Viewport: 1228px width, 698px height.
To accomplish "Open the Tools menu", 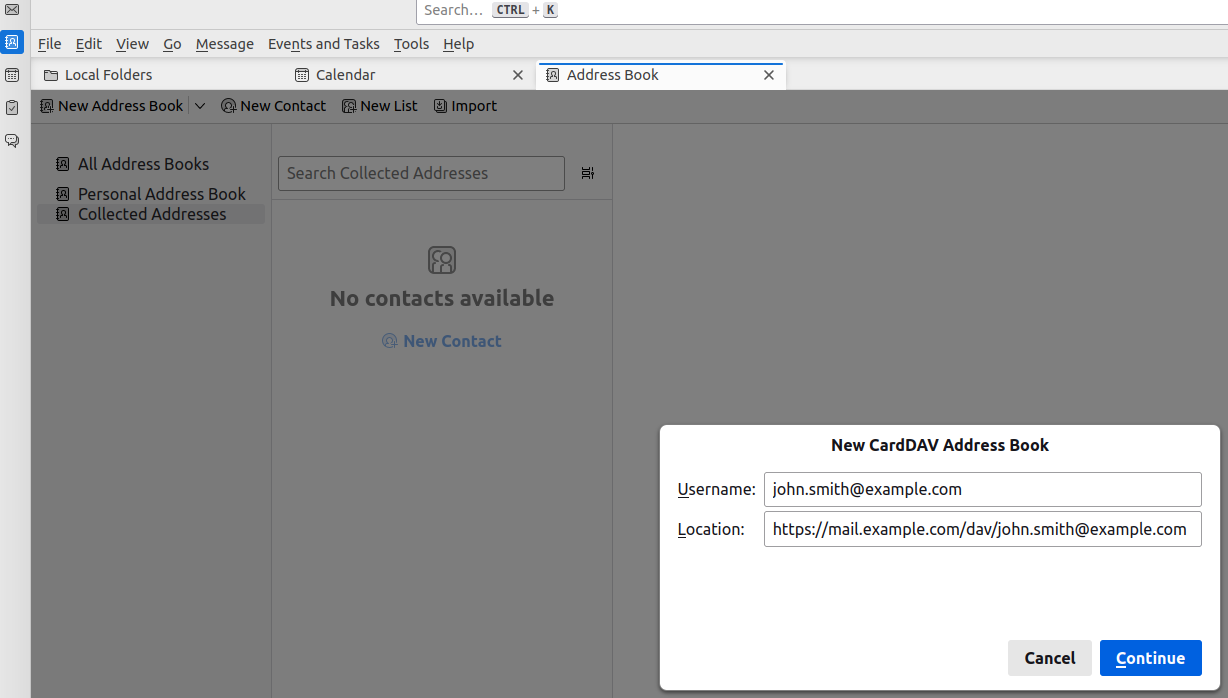I will pos(411,44).
